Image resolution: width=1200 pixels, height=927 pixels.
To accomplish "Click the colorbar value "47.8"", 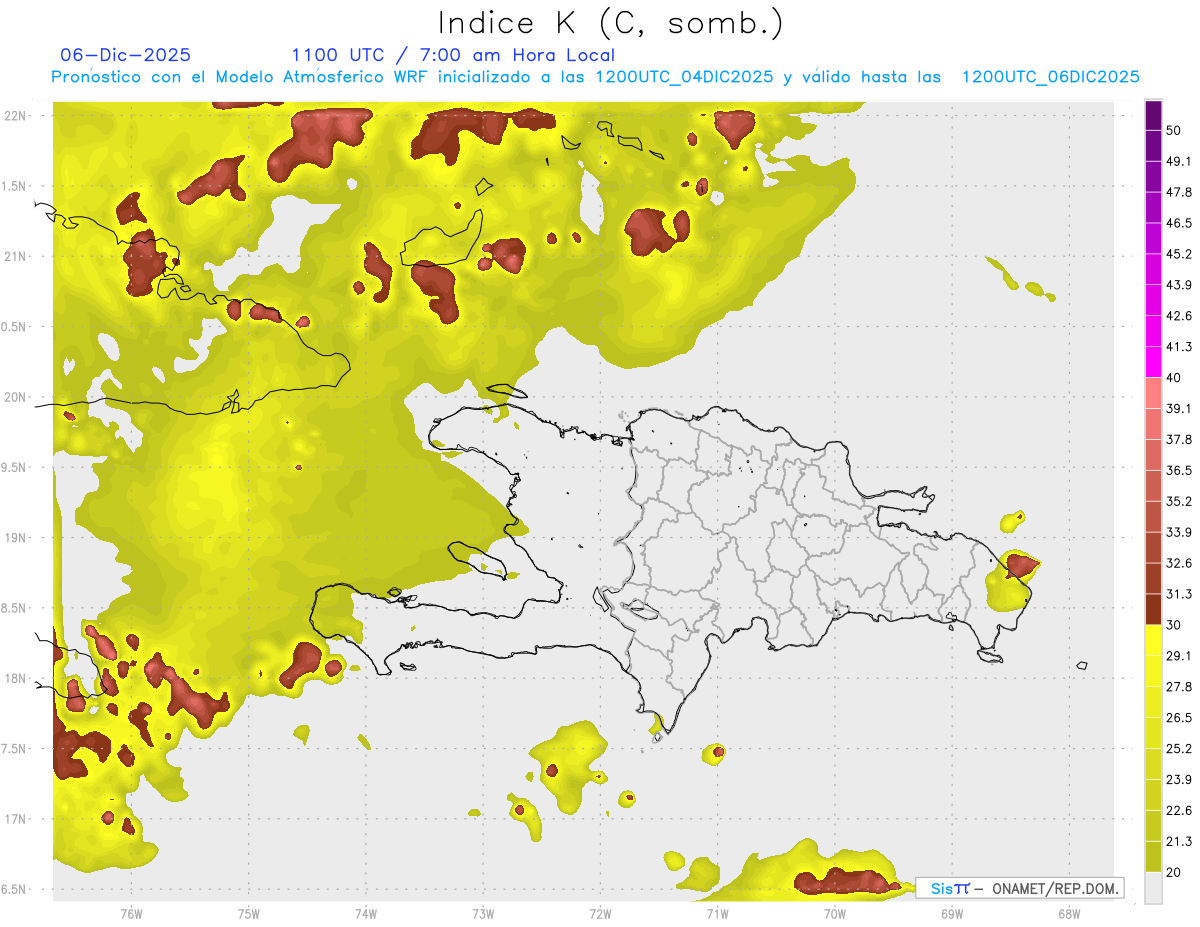I will click(x=1179, y=192).
